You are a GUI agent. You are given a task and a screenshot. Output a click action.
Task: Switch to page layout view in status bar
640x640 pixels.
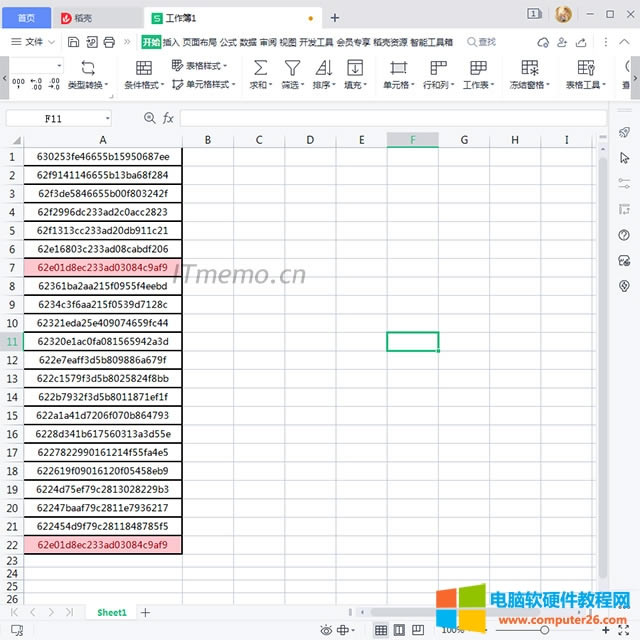(x=402, y=630)
